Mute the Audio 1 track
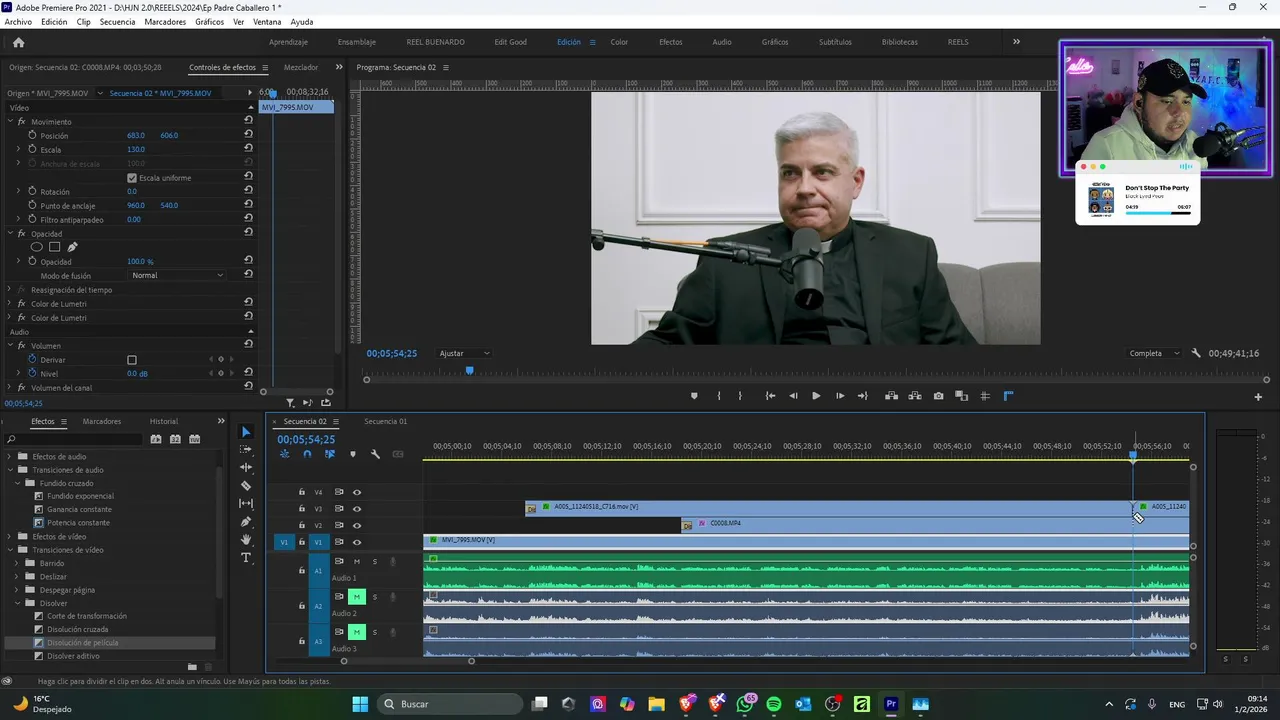1280x720 pixels. pos(356,562)
